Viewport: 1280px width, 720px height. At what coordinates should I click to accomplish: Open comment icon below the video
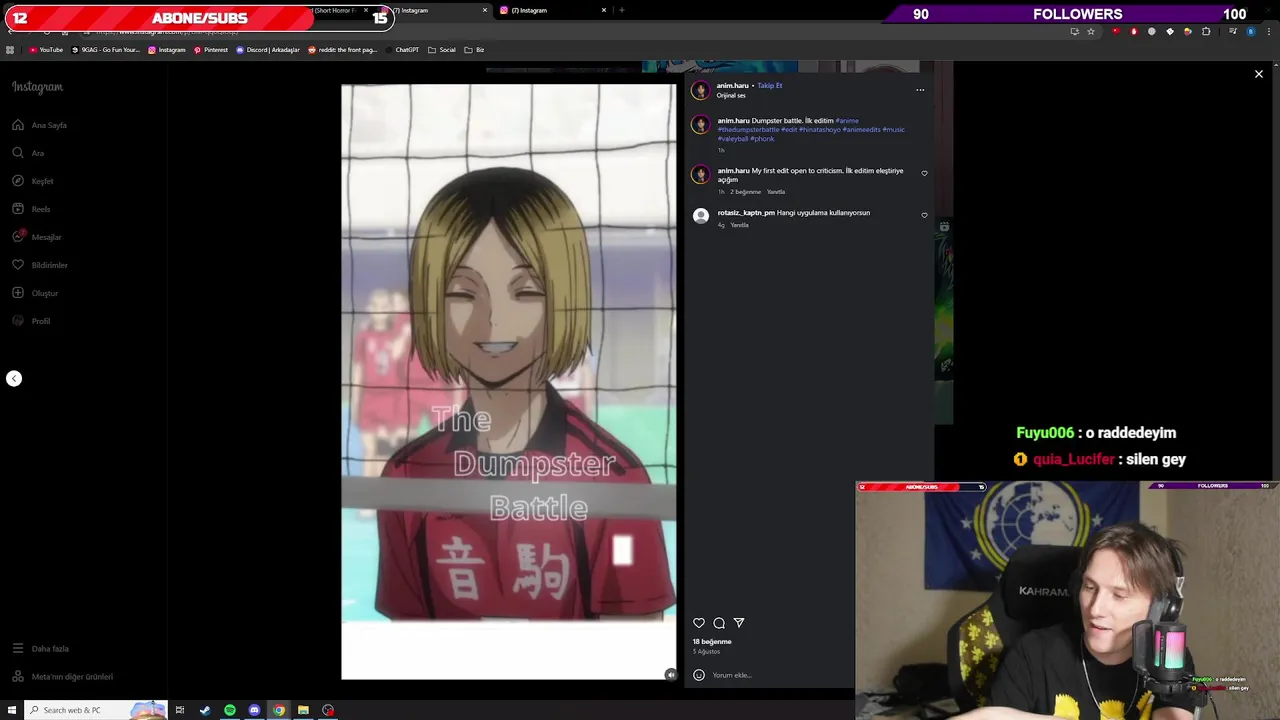[x=719, y=623]
